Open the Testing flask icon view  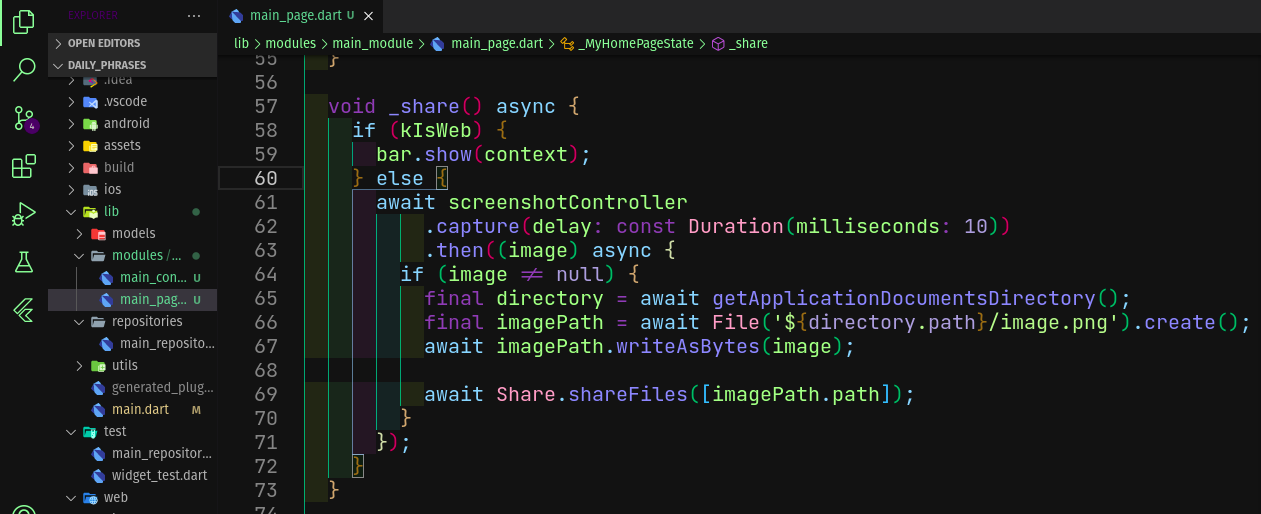pos(24,263)
